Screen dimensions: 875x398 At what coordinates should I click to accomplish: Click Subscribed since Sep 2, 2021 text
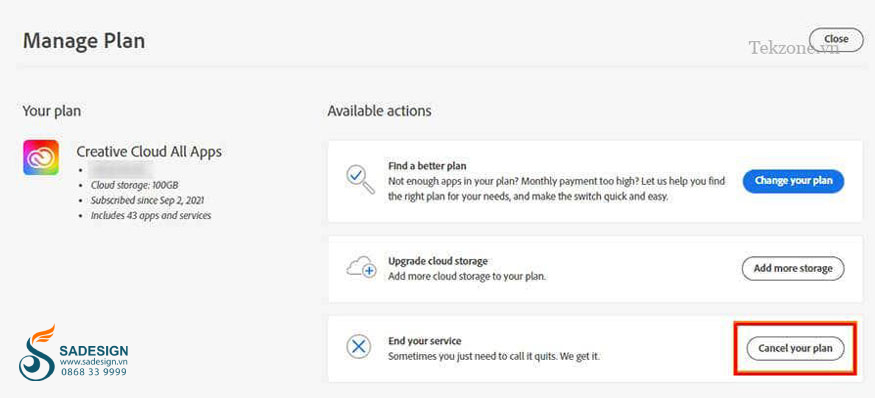[147, 200]
